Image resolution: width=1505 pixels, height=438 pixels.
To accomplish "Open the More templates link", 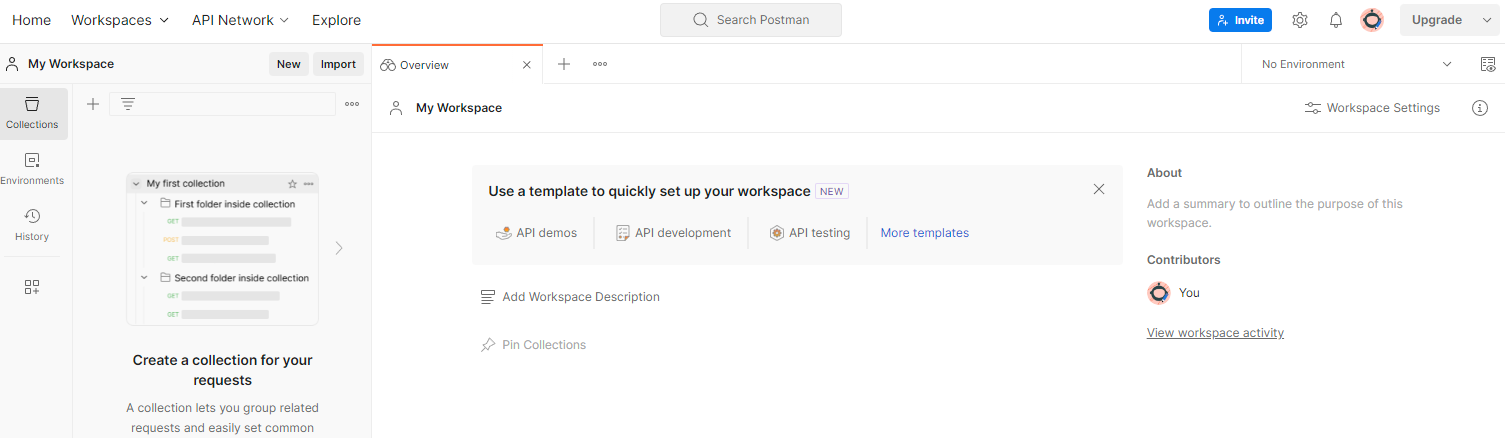I will pyautogui.click(x=924, y=233).
